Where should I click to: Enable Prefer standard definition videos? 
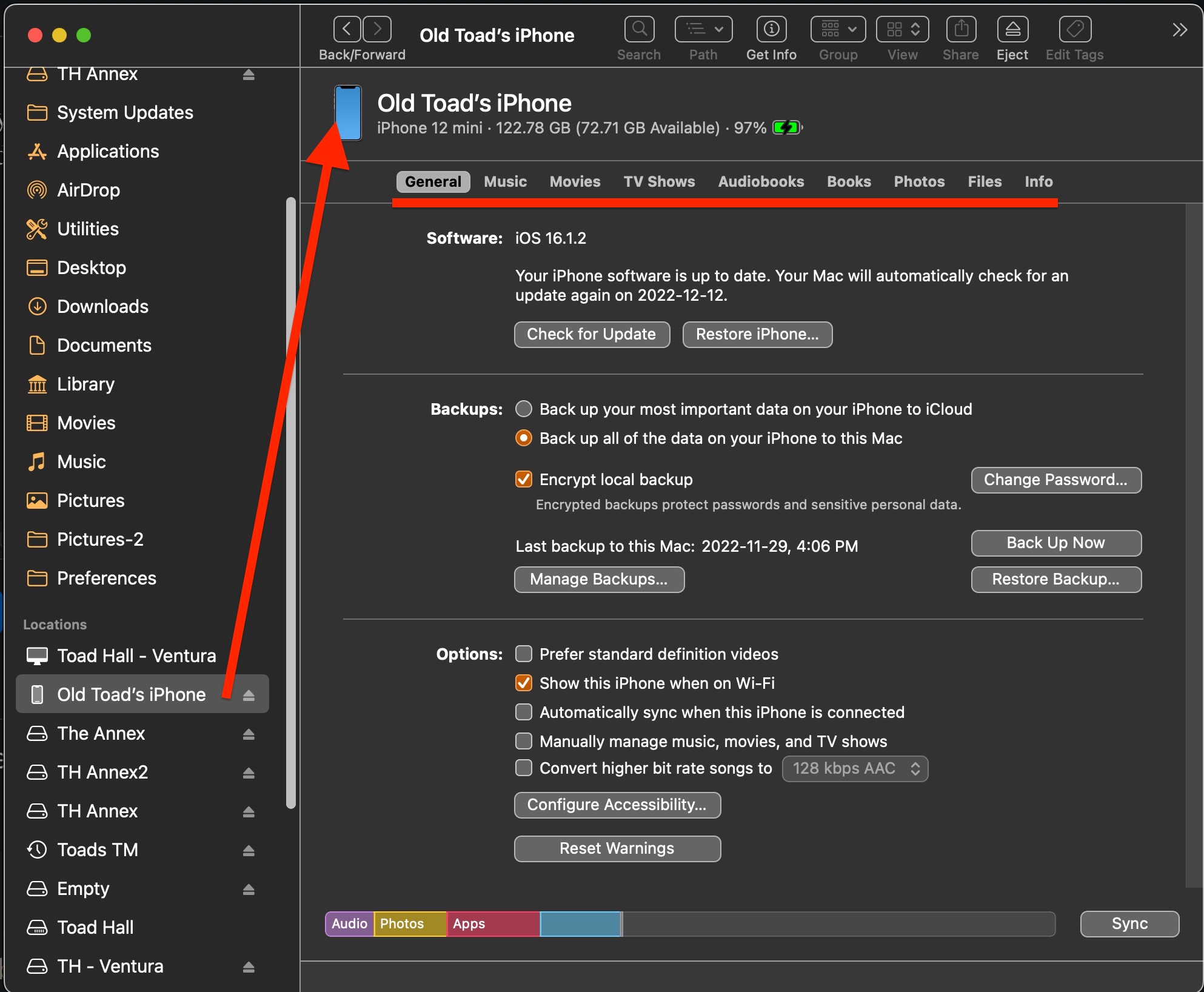coord(524,654)
